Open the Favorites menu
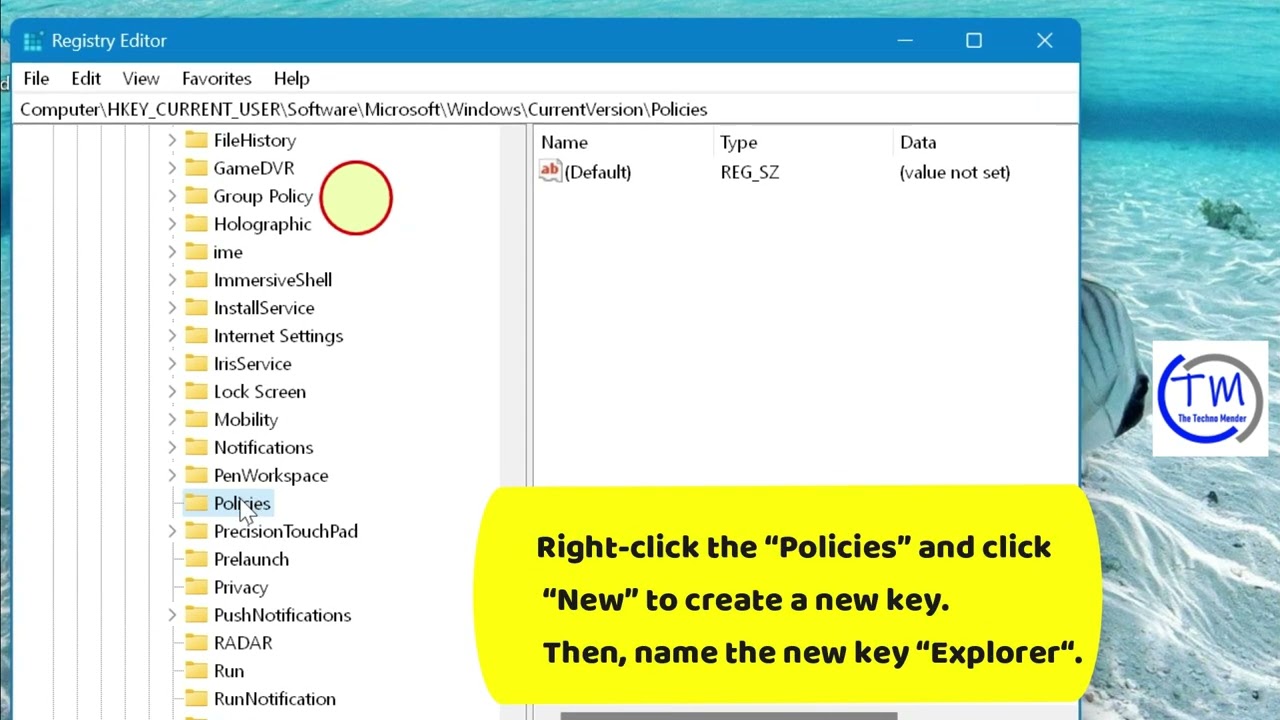The width and height of the screenshot is (1280, 720). coord(216,78)
